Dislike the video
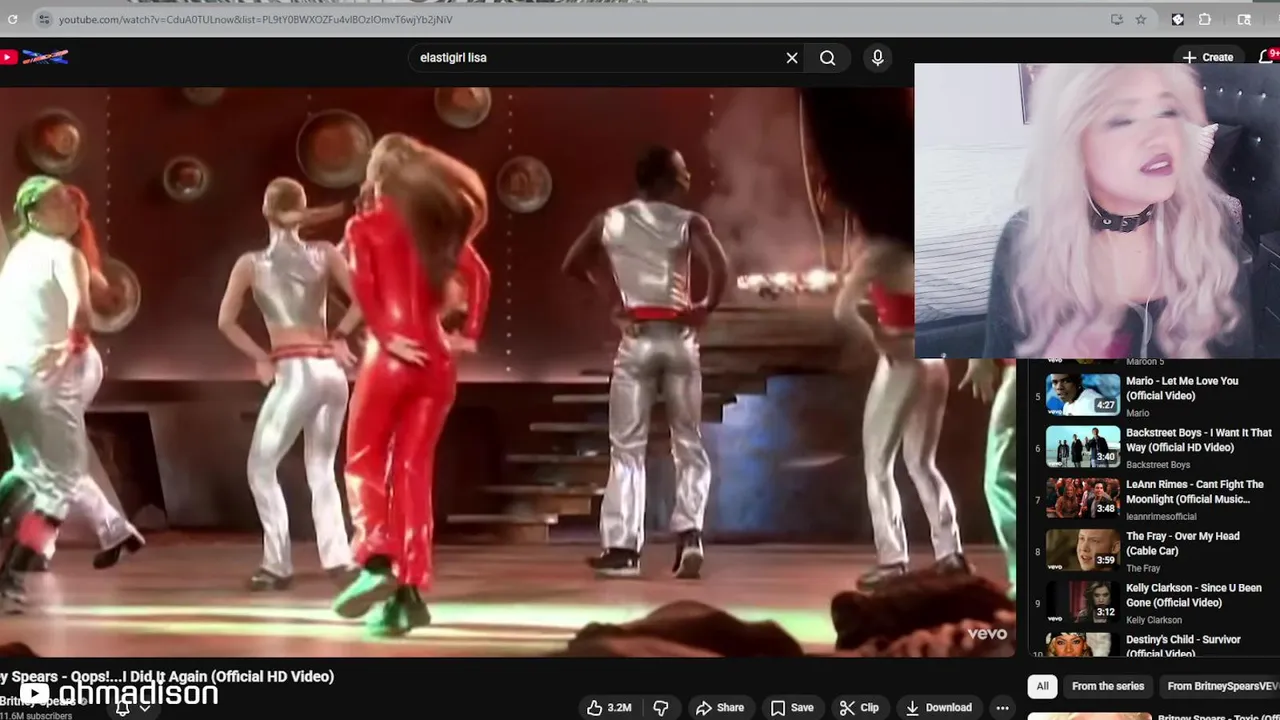This screenshot has height=720, width=1280. pos(661,707)
